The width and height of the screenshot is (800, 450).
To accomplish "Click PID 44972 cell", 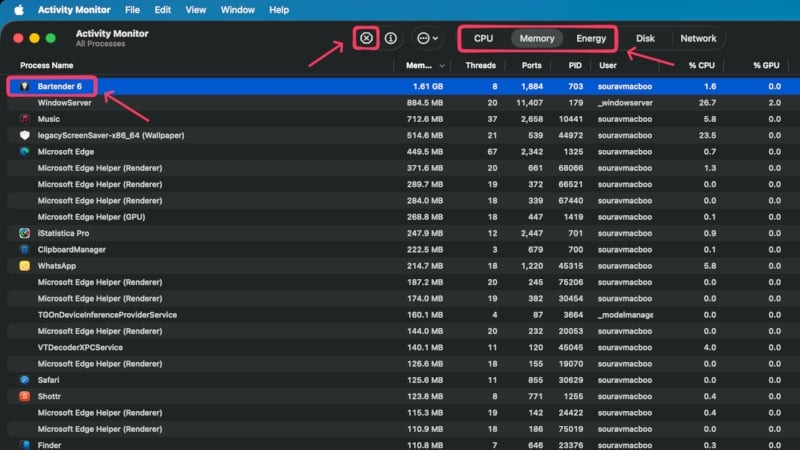I will (x=570, y=135).
